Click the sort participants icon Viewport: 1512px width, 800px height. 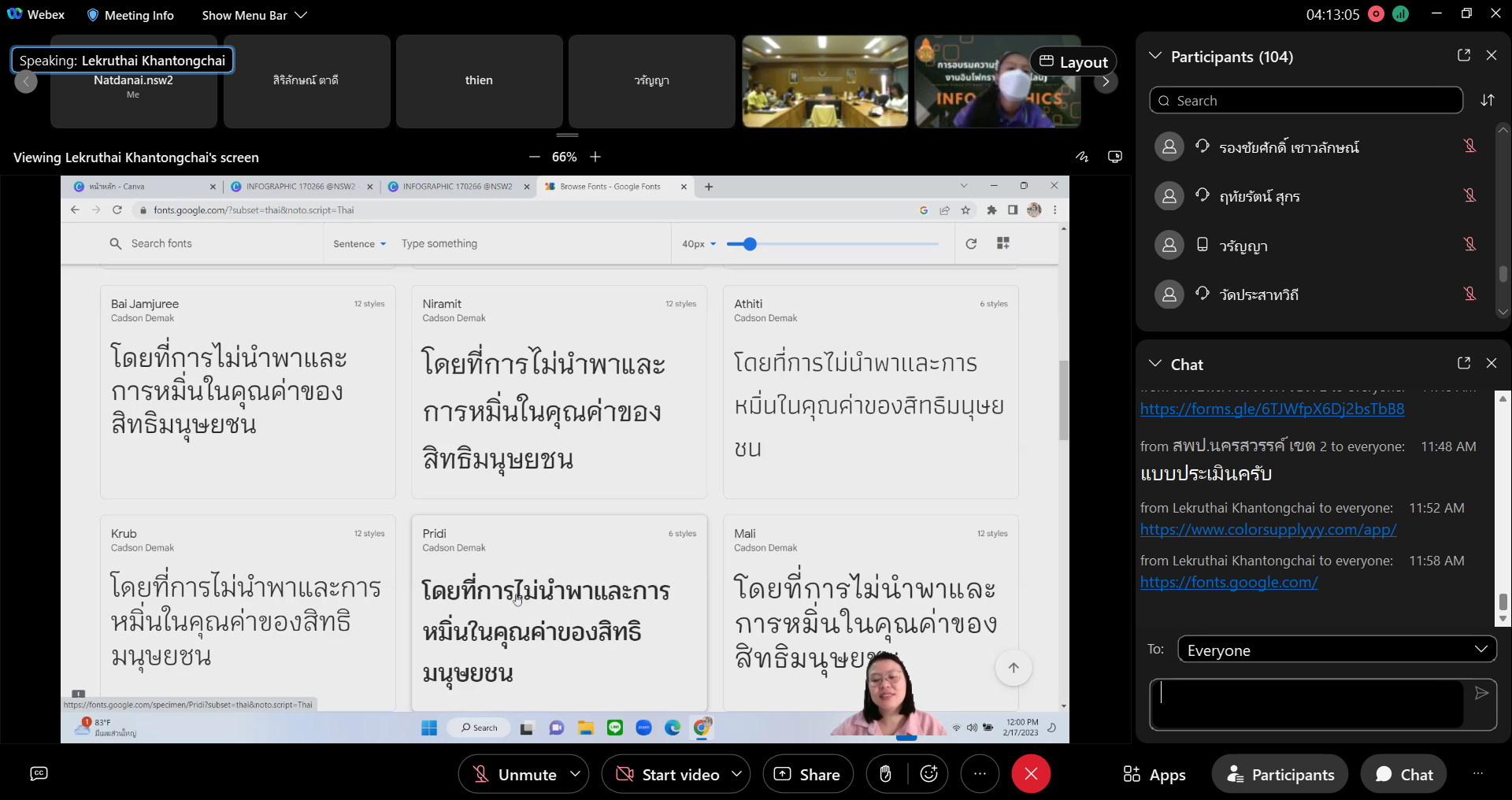[x=1487, y=101]
